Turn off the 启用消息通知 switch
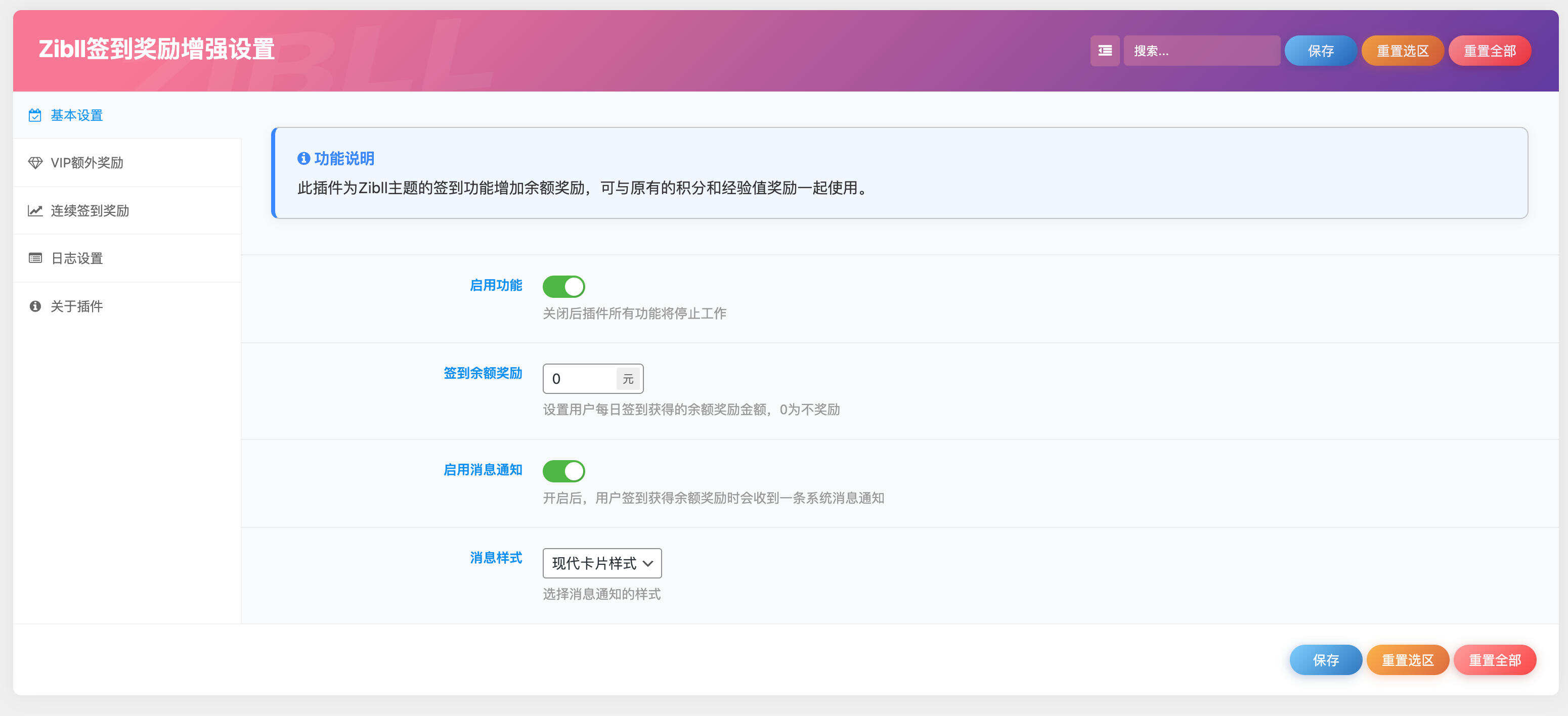The width and height of the screenshot is (1568, 716). [x=563, y=471]
